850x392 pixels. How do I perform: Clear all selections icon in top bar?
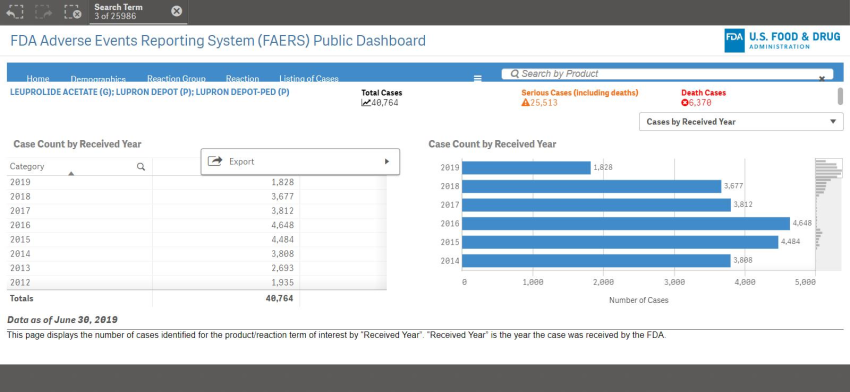73,11
